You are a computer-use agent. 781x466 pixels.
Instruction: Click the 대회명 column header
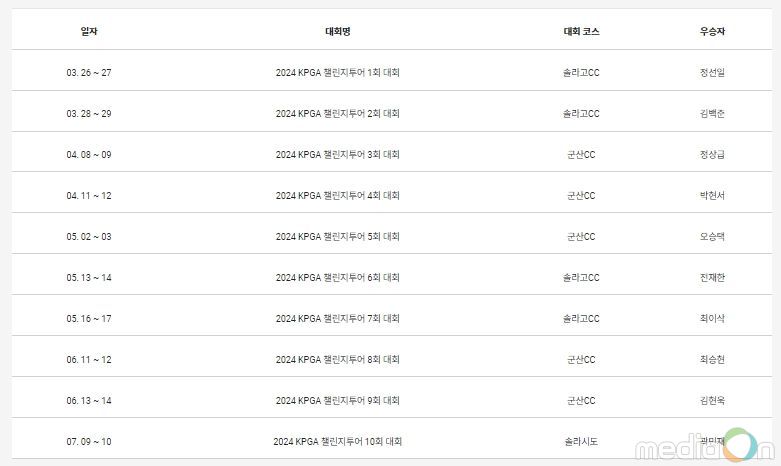pyautogui.click(x=338, y=31)
